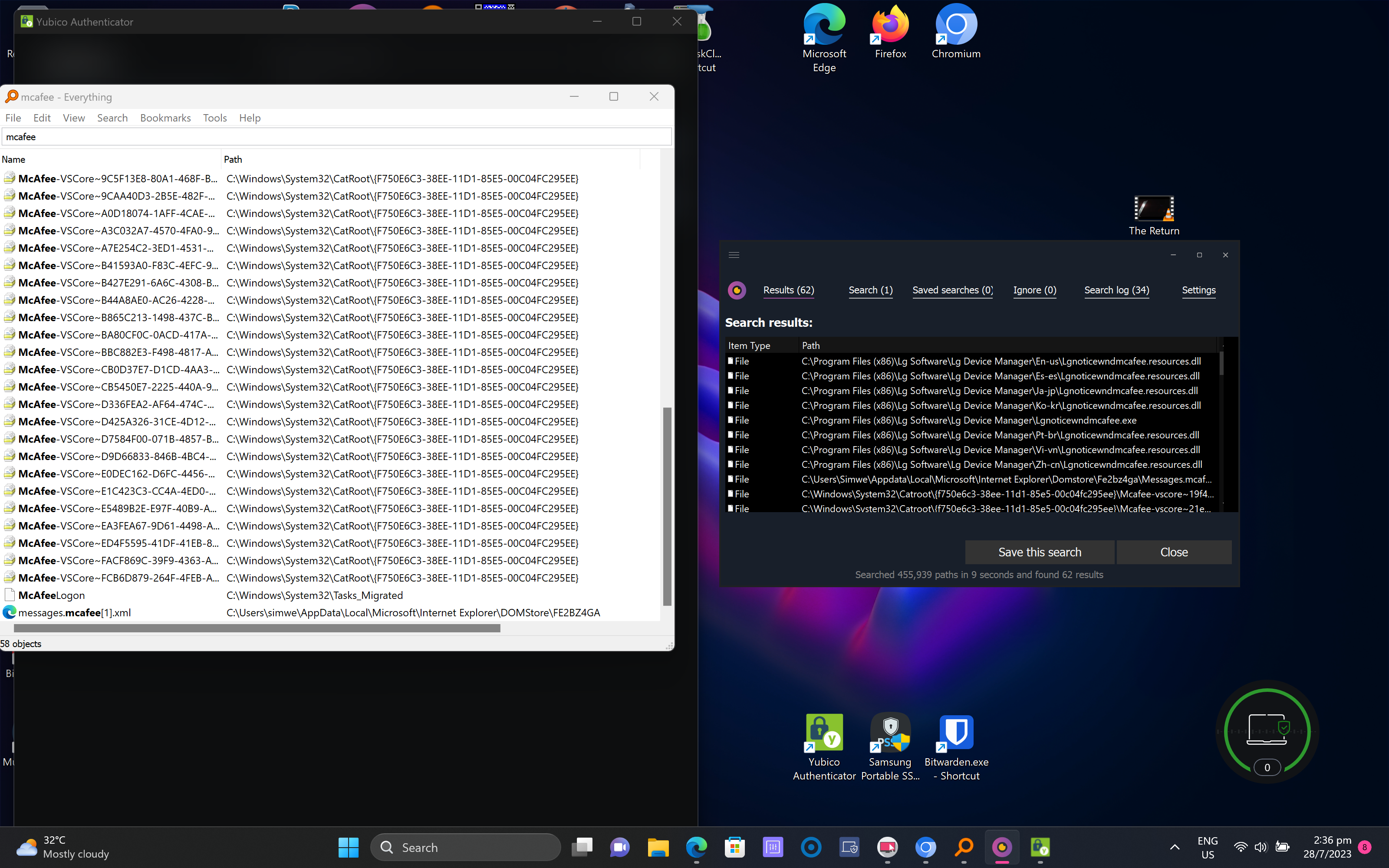Open the Tools menu in Everything
The width and height of the screenshot is (1389, 868).
pos(215,118)
